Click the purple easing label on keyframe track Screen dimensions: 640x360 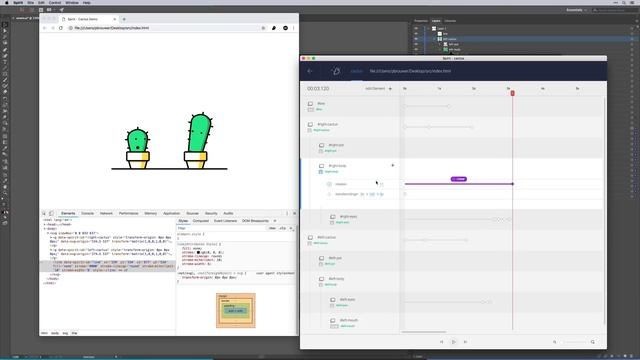(459, 179)
